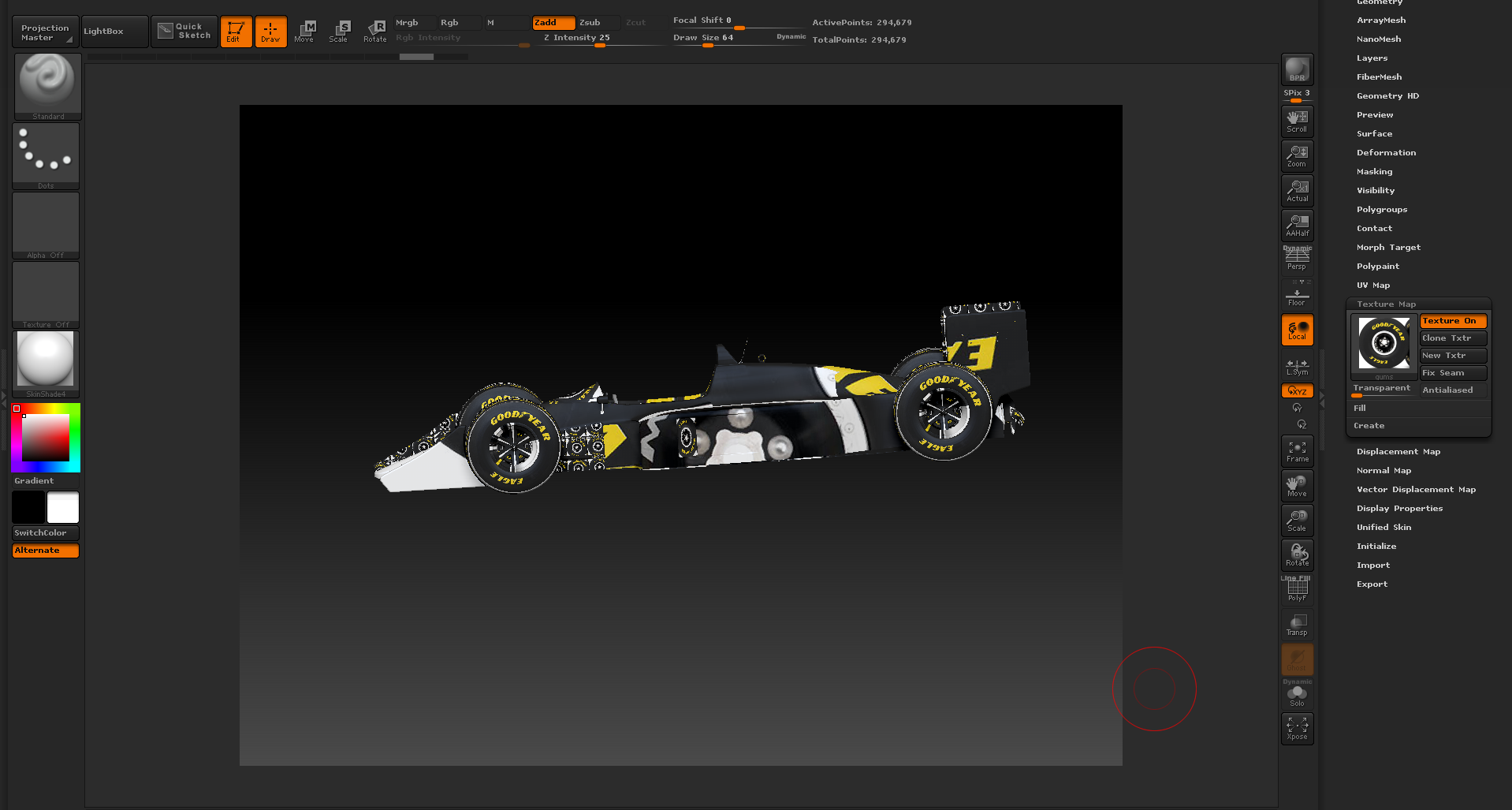Select the Scroll navigation icon

click(1297, 121)
